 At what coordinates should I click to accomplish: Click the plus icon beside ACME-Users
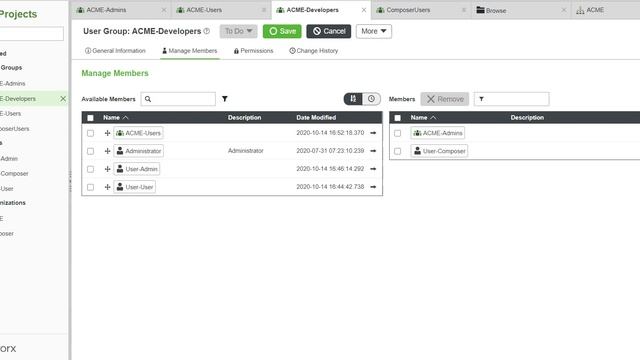click(107, 133)
